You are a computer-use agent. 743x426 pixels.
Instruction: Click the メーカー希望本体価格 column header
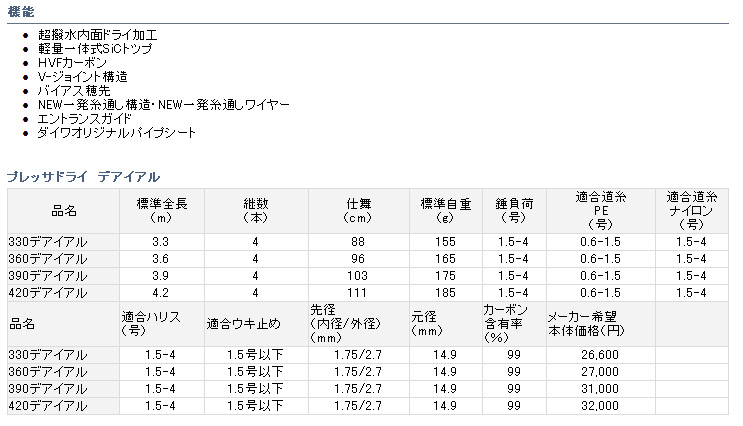600,324
